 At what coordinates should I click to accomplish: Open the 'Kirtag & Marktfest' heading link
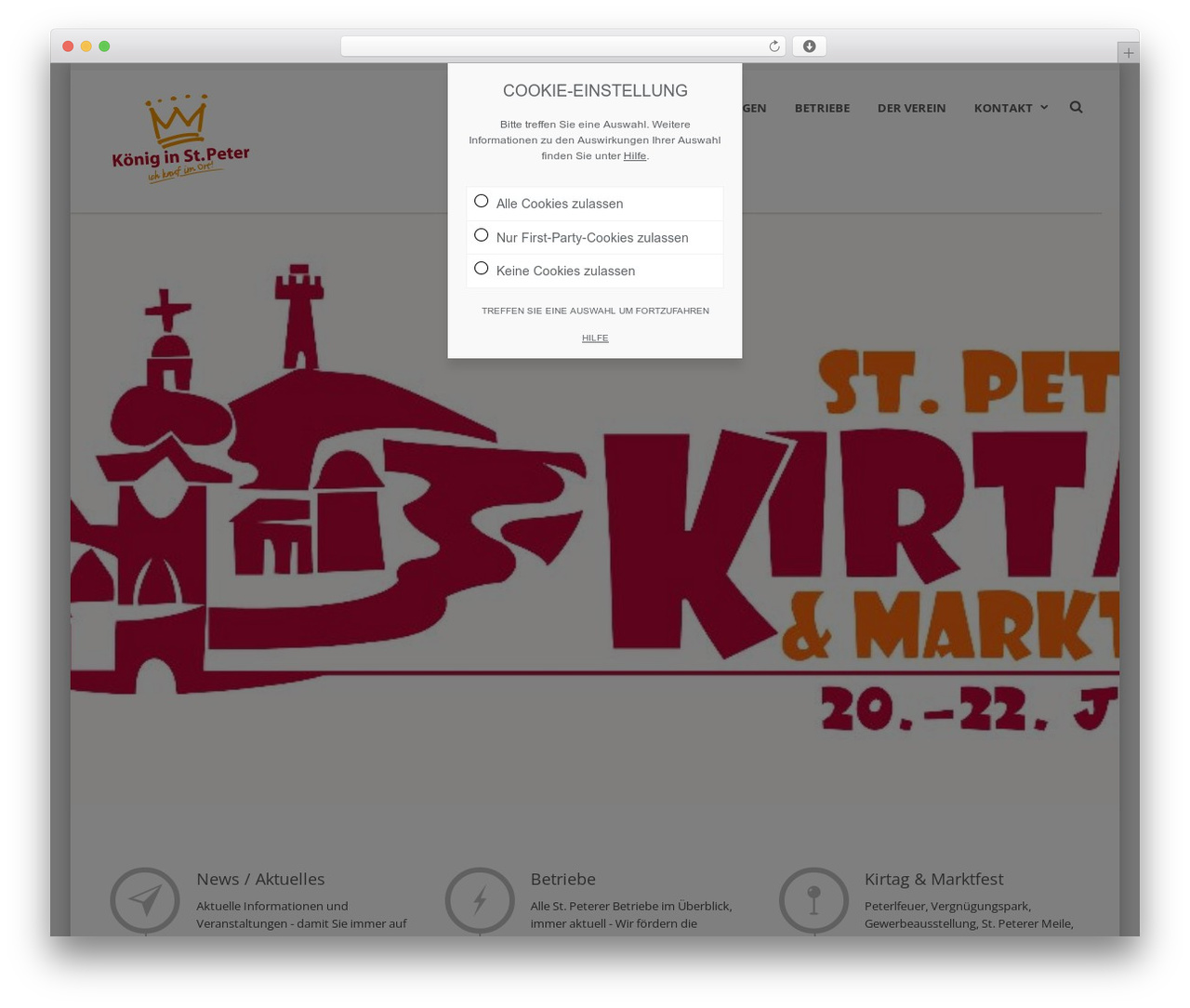tap(933, 879)
